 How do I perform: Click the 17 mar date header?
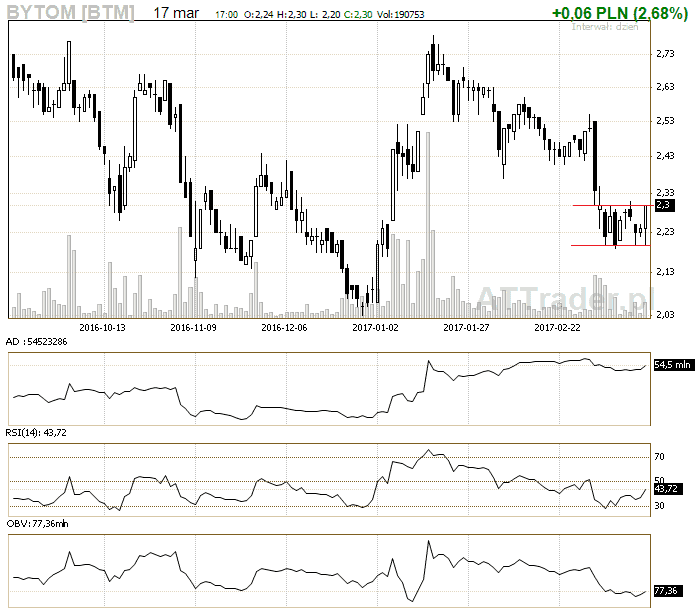176,13
